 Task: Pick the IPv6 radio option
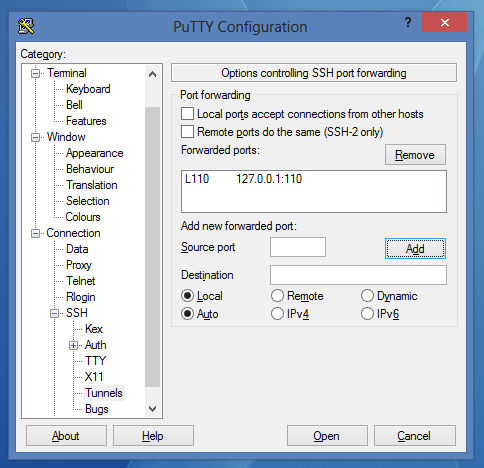pyautogui.click(x=367, y=314)
